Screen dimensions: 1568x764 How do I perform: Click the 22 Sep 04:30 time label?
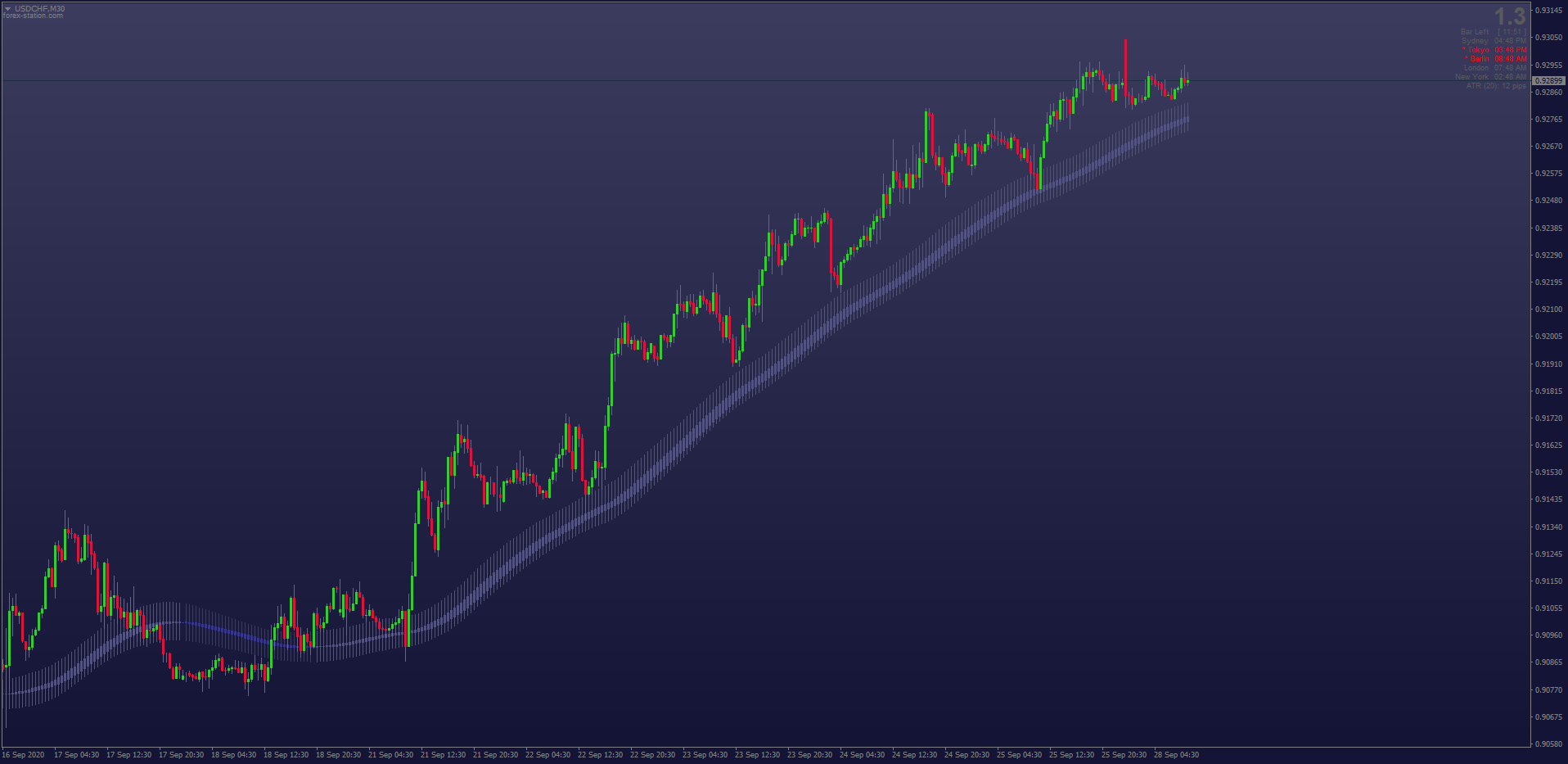click(x=548, y=755)
